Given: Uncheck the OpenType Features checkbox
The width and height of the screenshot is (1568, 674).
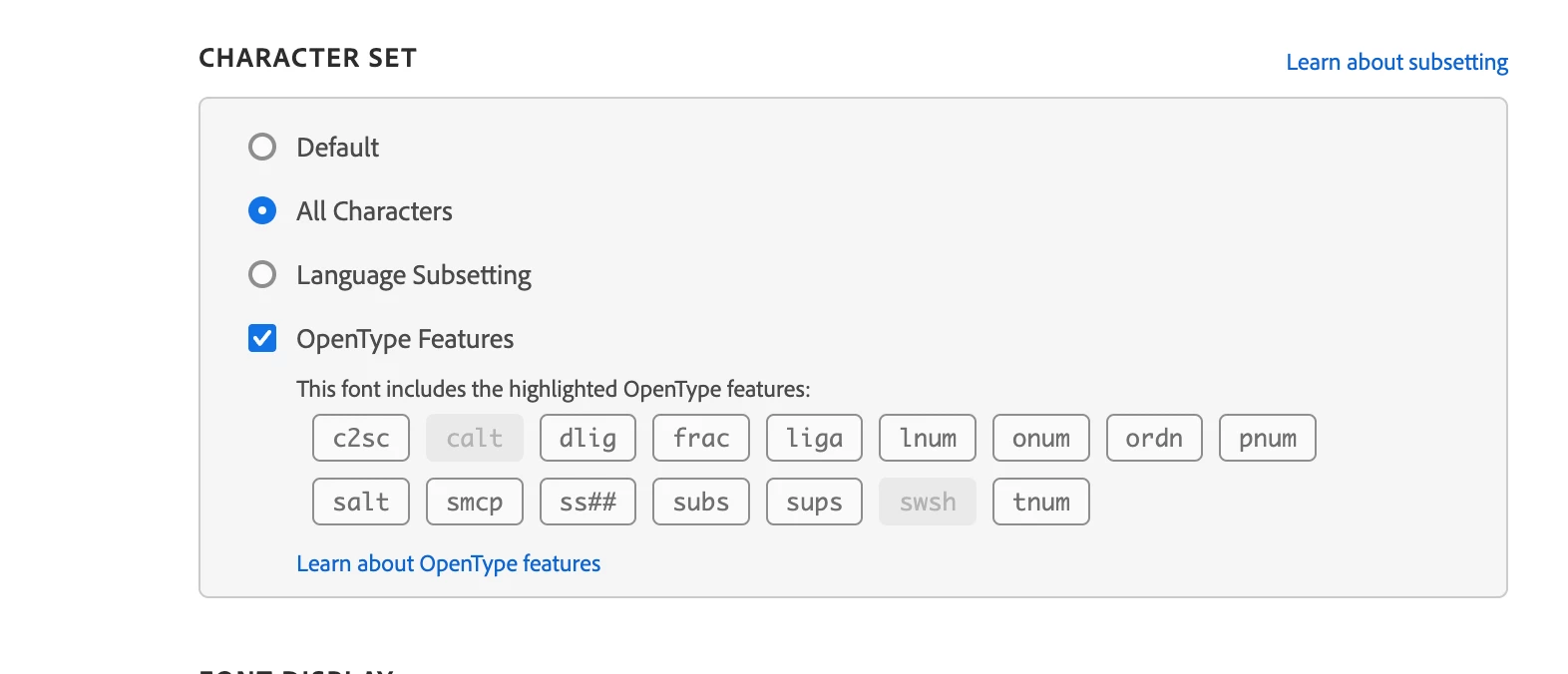Looking at the screenshot, I should (x=262, y=339).
